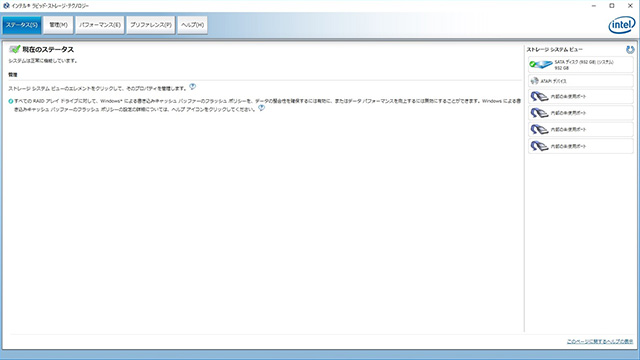This screenshot has width=640, height=360.
Task: Close the Intel Rapid Storage window
Action: tap(630, 6)
